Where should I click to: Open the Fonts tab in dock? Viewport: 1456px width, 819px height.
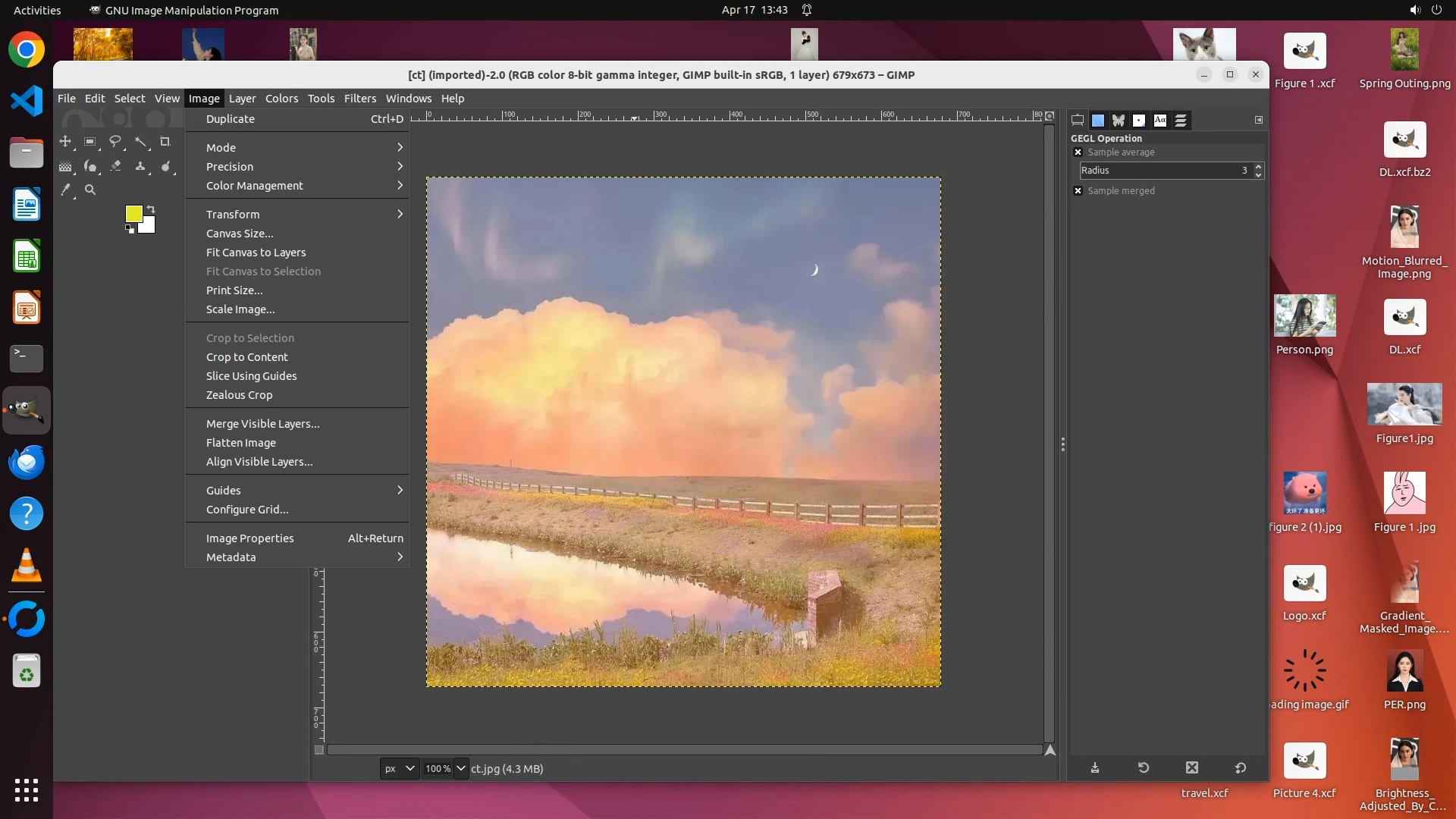coord(1159,121)
